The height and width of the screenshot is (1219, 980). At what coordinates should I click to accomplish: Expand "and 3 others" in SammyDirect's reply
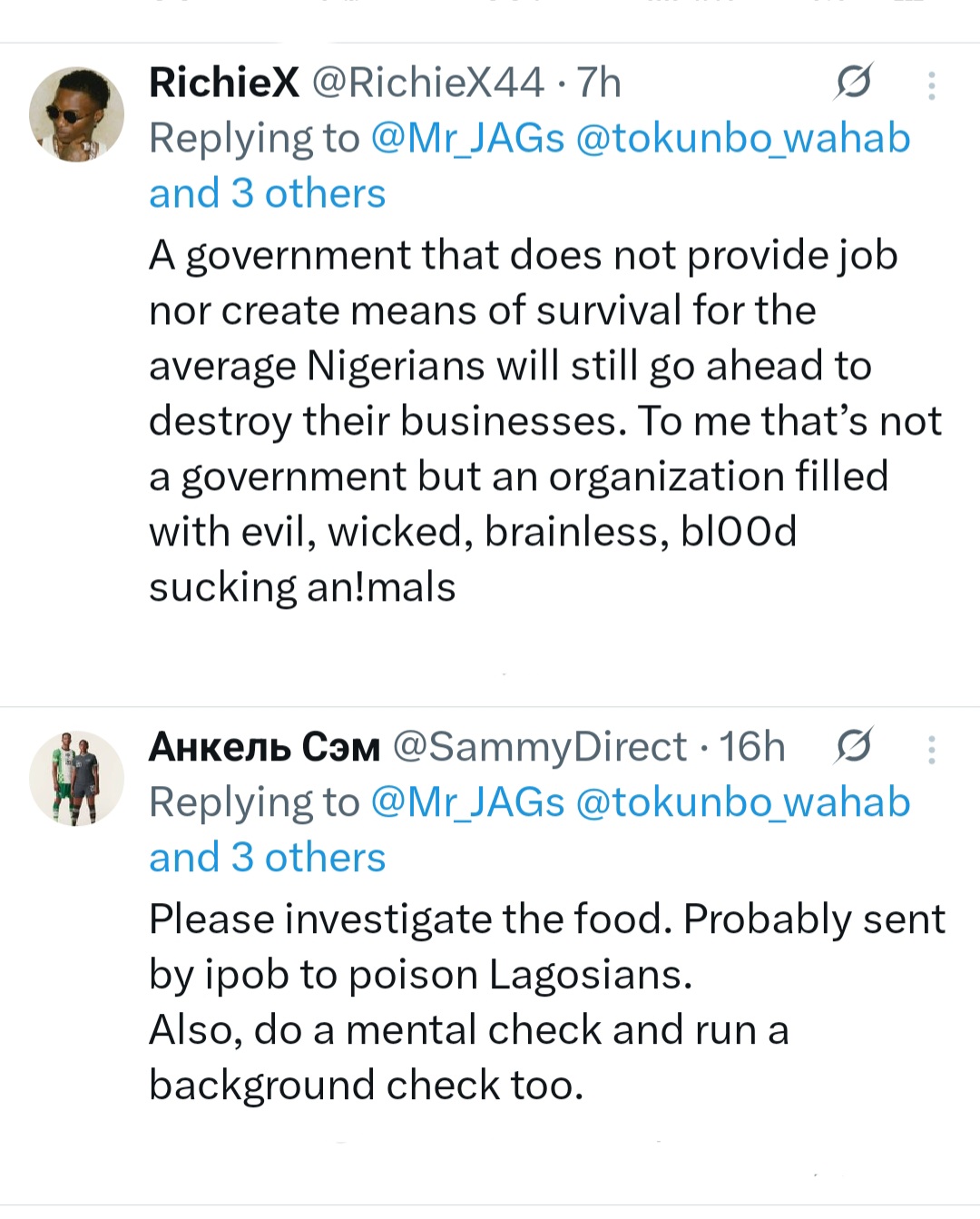(x=268, y=859)
